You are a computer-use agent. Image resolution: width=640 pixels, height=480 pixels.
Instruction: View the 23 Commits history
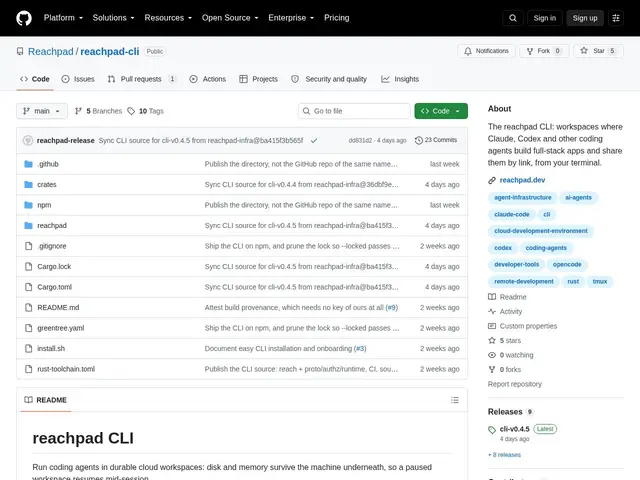pyautogui.click(x=436, y=140)
